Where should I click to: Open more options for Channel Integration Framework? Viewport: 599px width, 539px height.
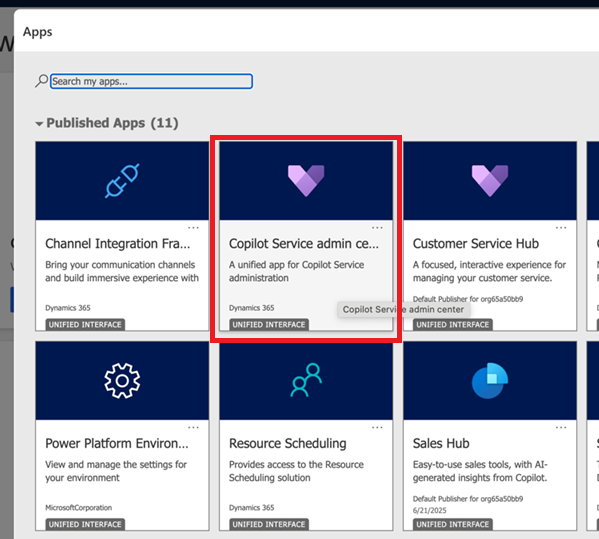(193, 228)
